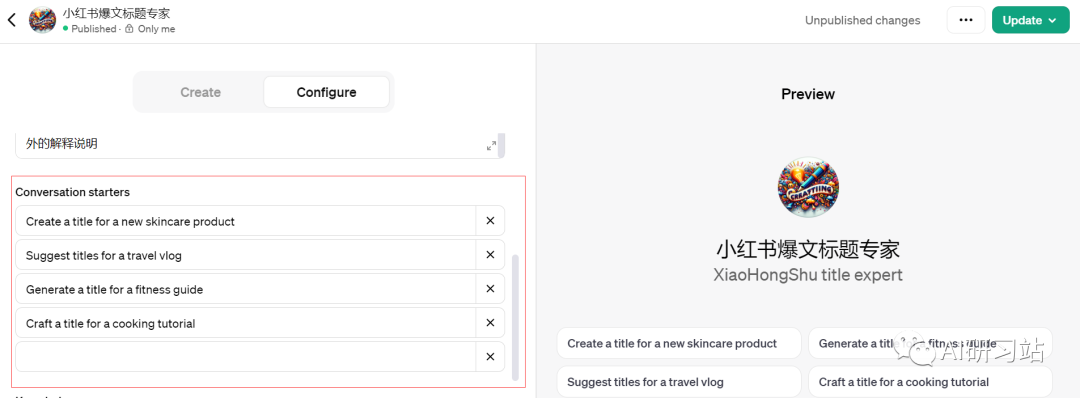This screenshot has width=1080, height=398.
Task: Click the GPT avatar icon in header
Action: click(x=42, y=20)
